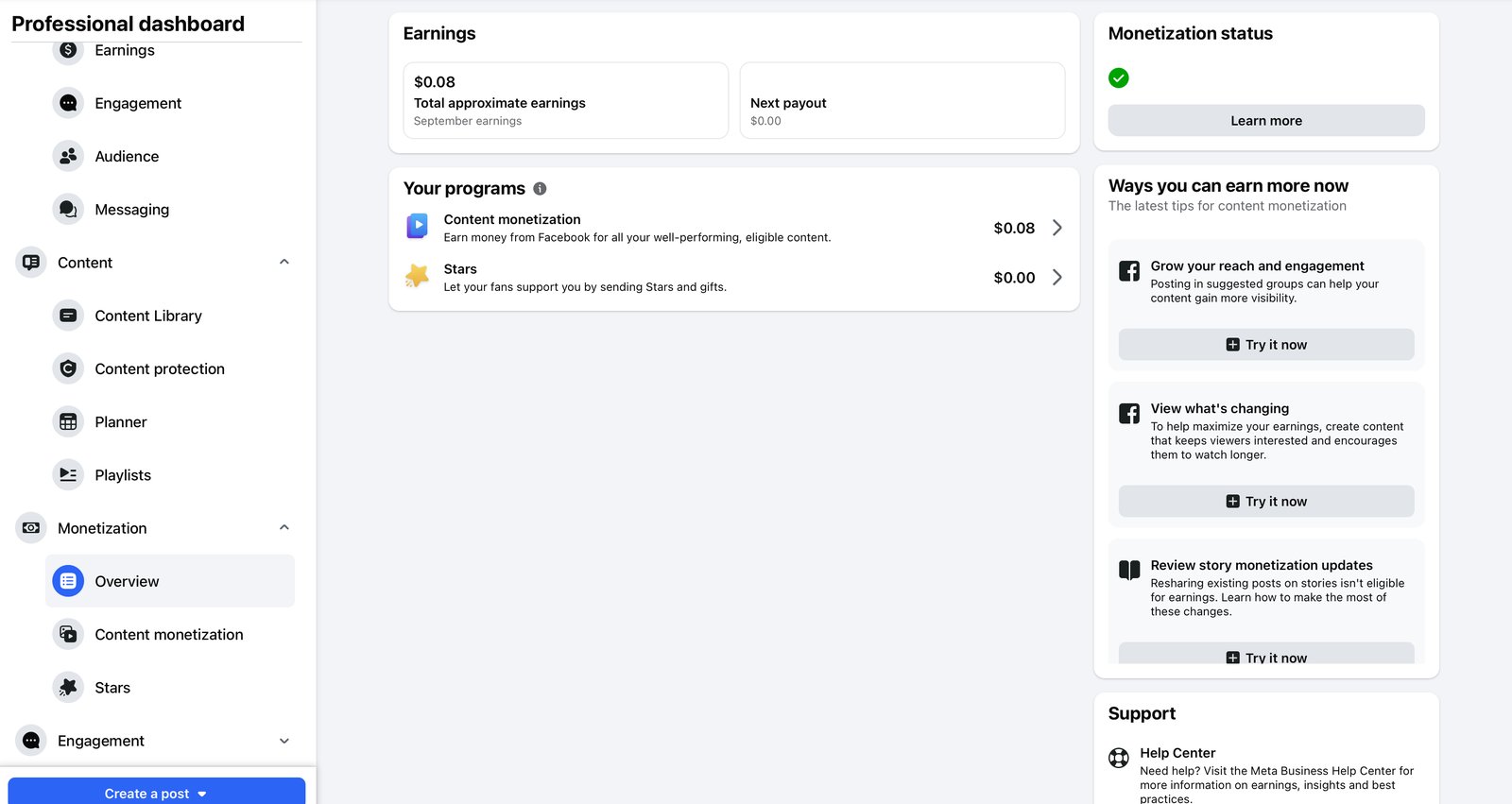
Task: Open Stars program chevron arrow
Action: click(1057, 278)
